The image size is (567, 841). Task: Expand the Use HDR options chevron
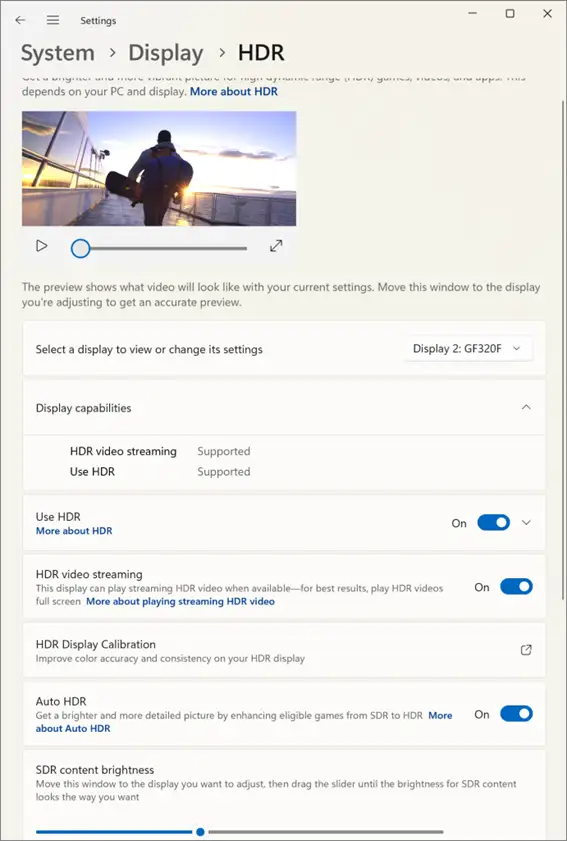[x=526, y=523]
